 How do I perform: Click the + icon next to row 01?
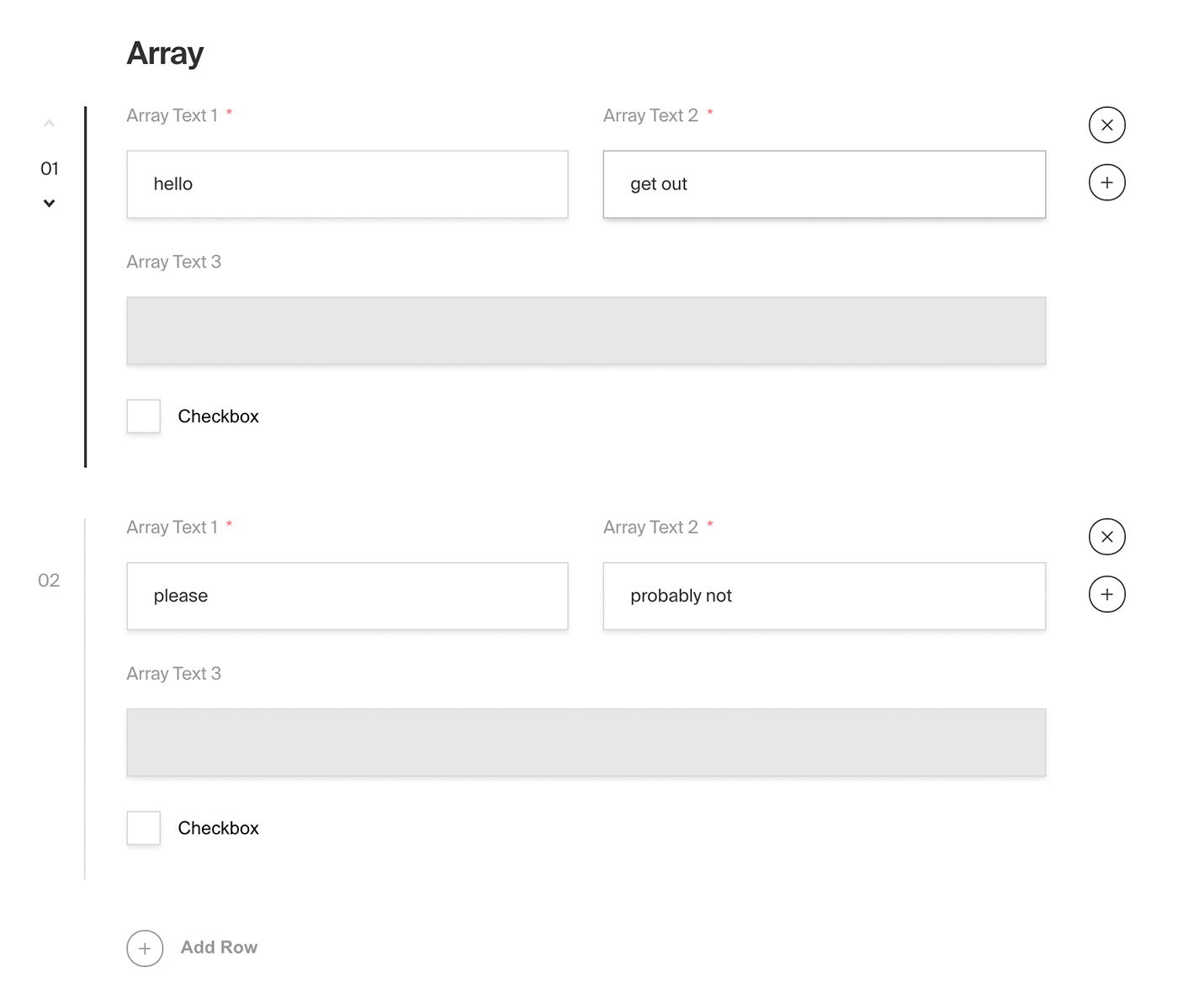[x=1106, y=182]
